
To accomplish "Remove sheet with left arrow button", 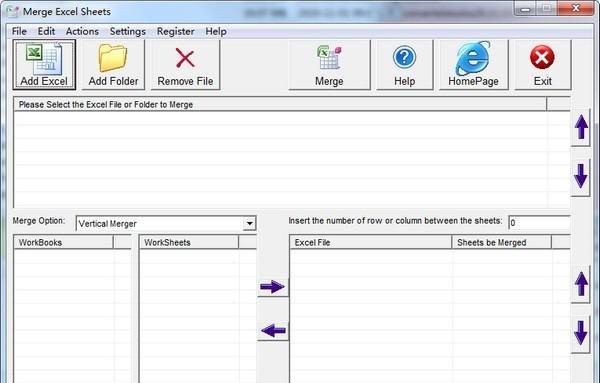I will tap(272, 331).
